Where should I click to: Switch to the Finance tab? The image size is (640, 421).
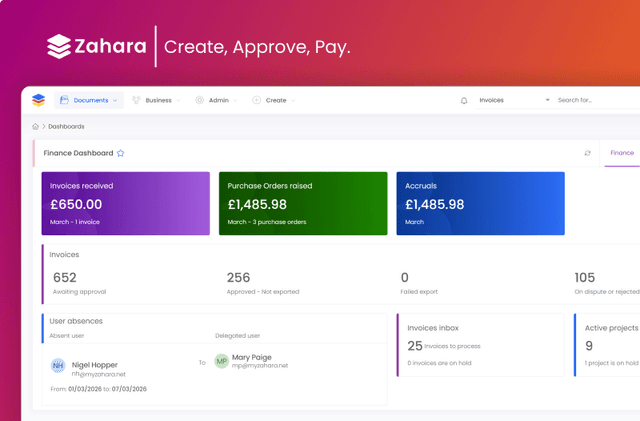tap(622, 153)
